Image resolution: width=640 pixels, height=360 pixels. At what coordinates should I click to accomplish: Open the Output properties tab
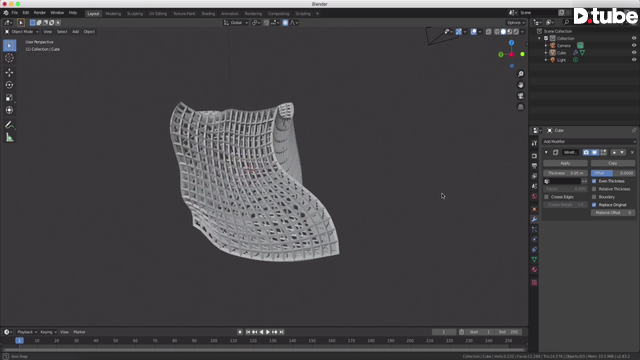[x=534, y=166]
